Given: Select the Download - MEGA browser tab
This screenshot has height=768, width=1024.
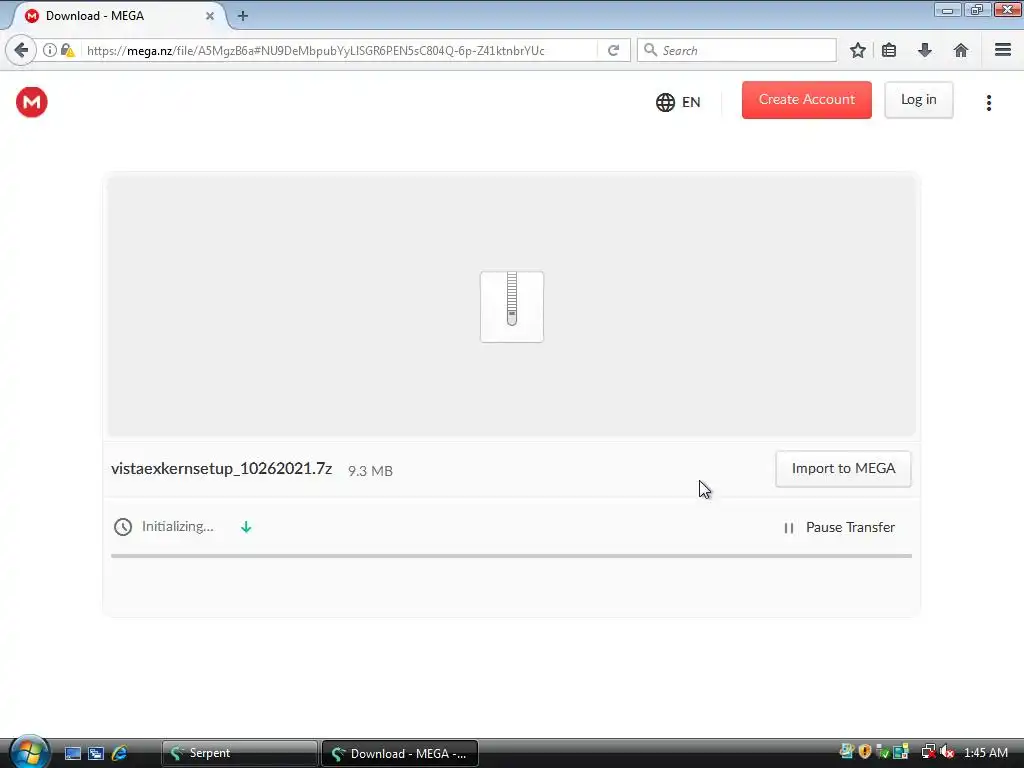Looking at the screenshot, I should (116, 16).
